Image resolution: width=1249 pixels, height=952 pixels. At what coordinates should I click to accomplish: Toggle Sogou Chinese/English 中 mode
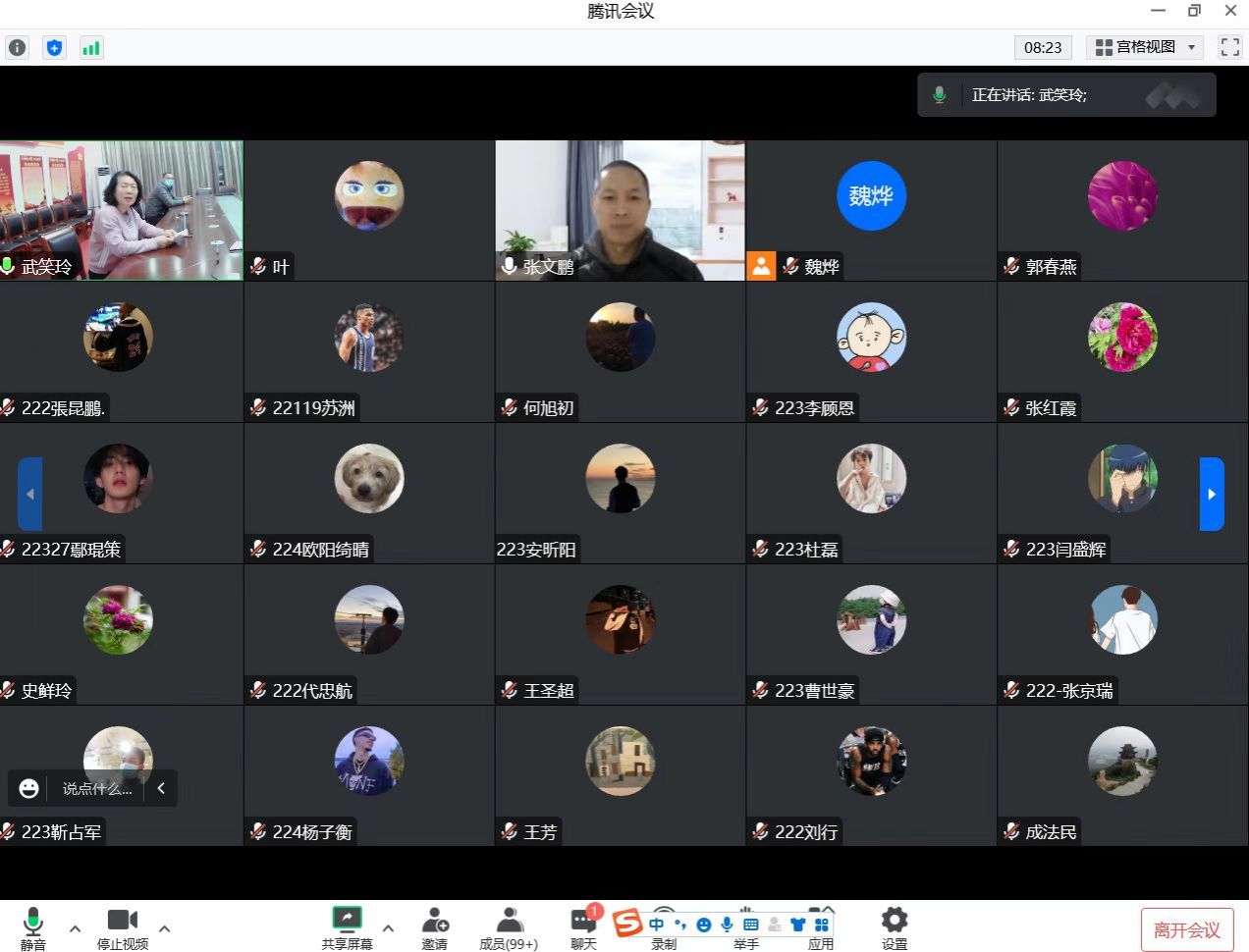(656, 925)
